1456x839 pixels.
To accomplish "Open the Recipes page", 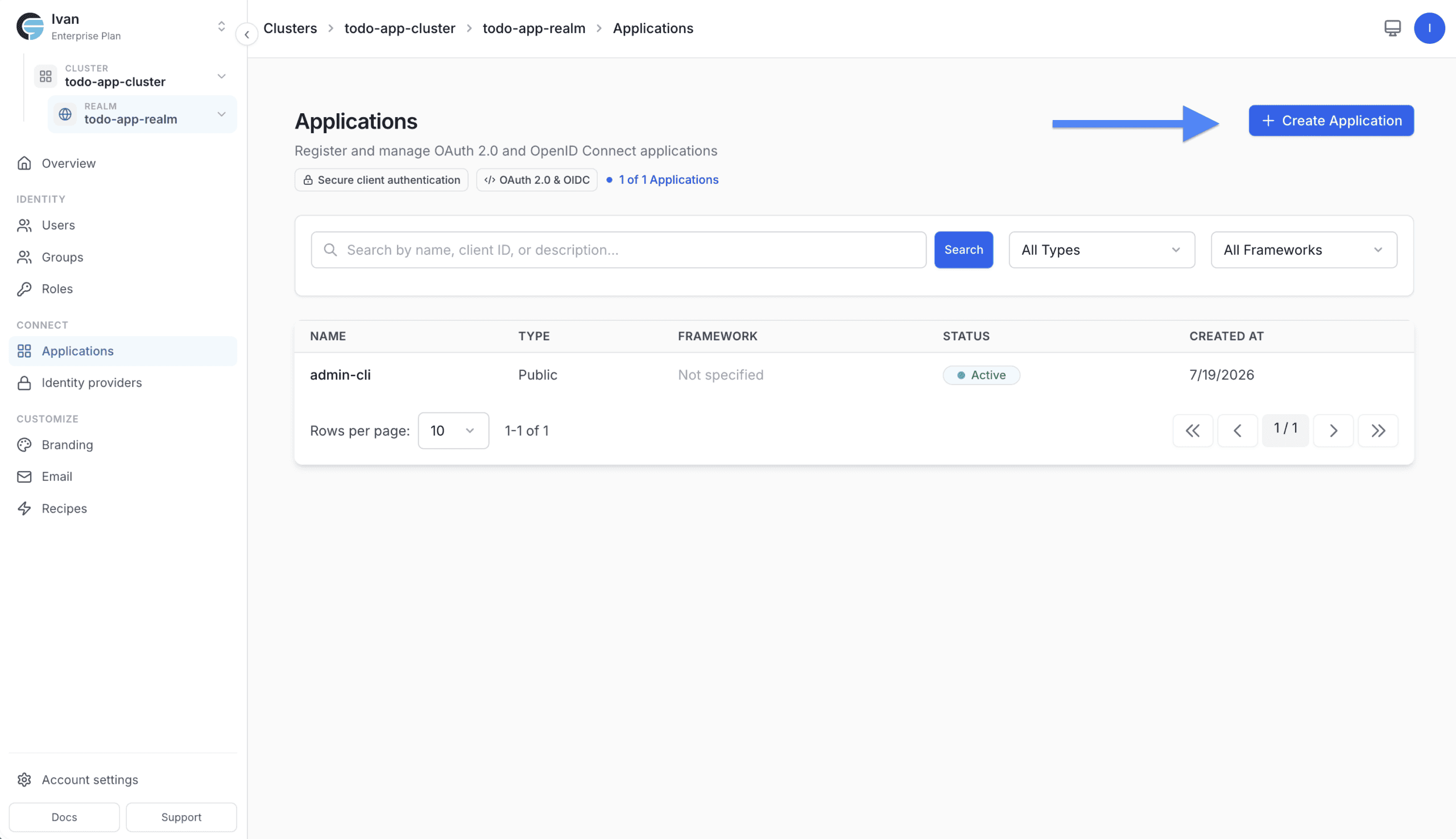I will [x=123, y=509].
